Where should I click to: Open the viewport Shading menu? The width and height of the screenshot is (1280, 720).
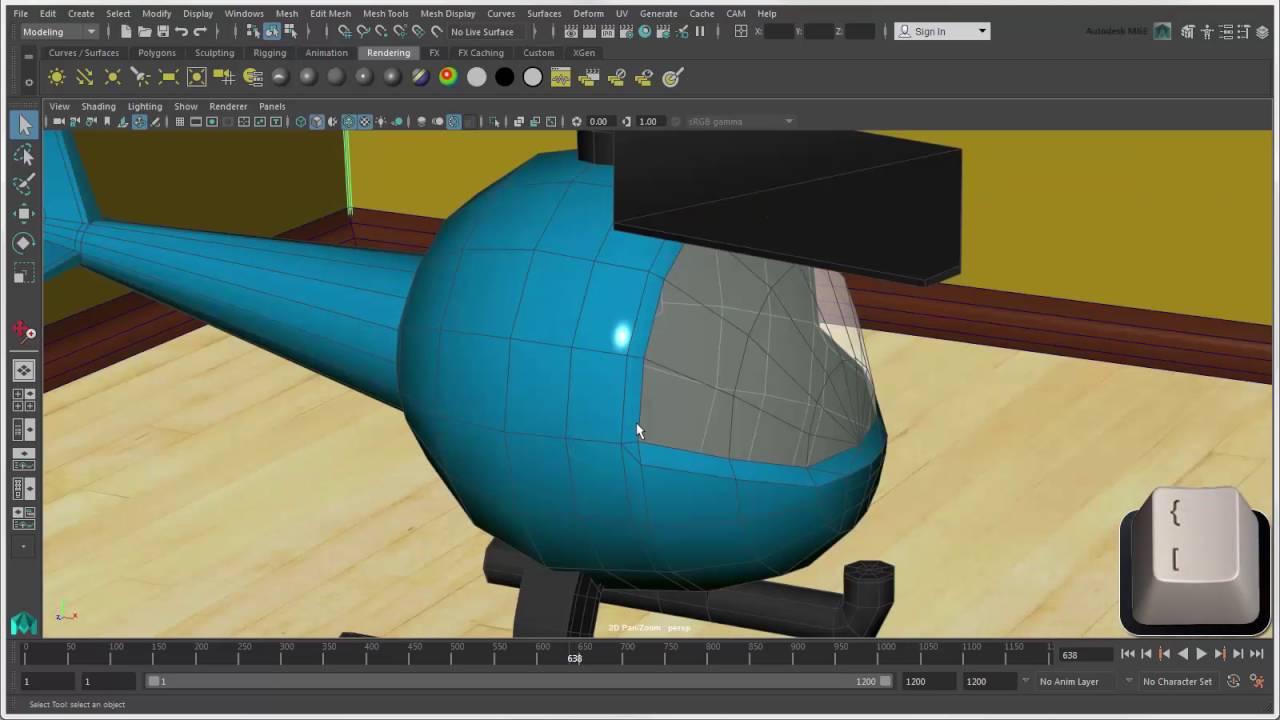pos(98,106)
